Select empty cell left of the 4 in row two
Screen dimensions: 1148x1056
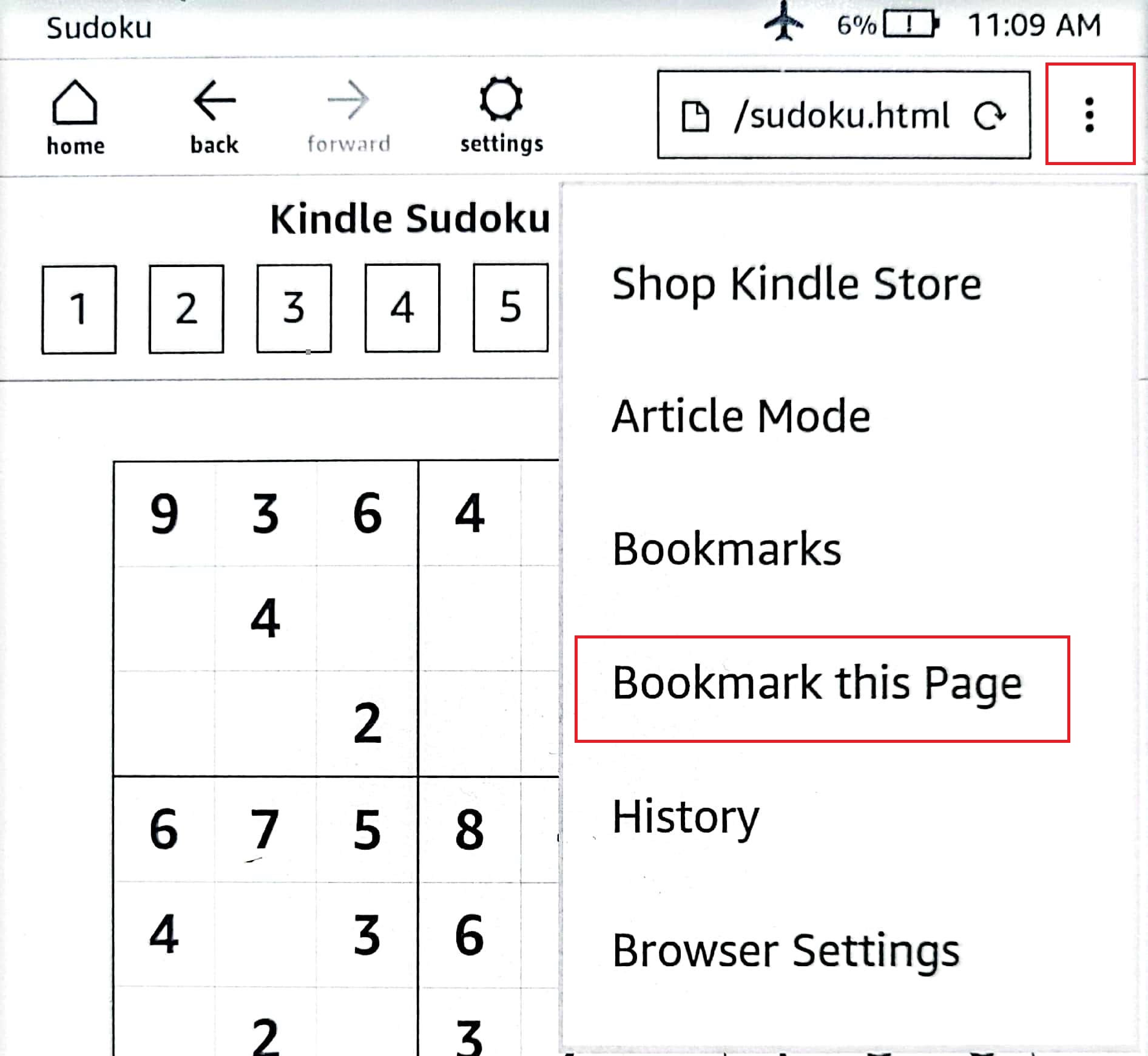[x=164, y=618]
